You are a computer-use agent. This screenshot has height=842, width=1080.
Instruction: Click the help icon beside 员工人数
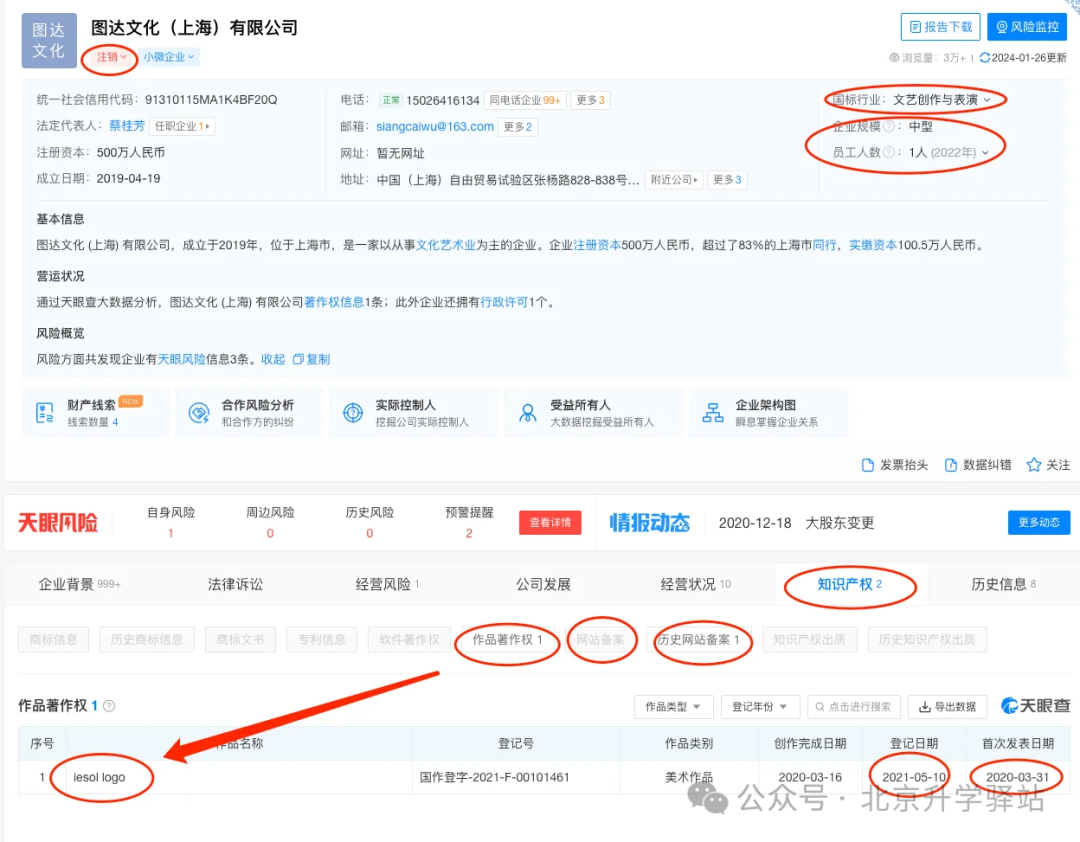(x=889, y=152)
